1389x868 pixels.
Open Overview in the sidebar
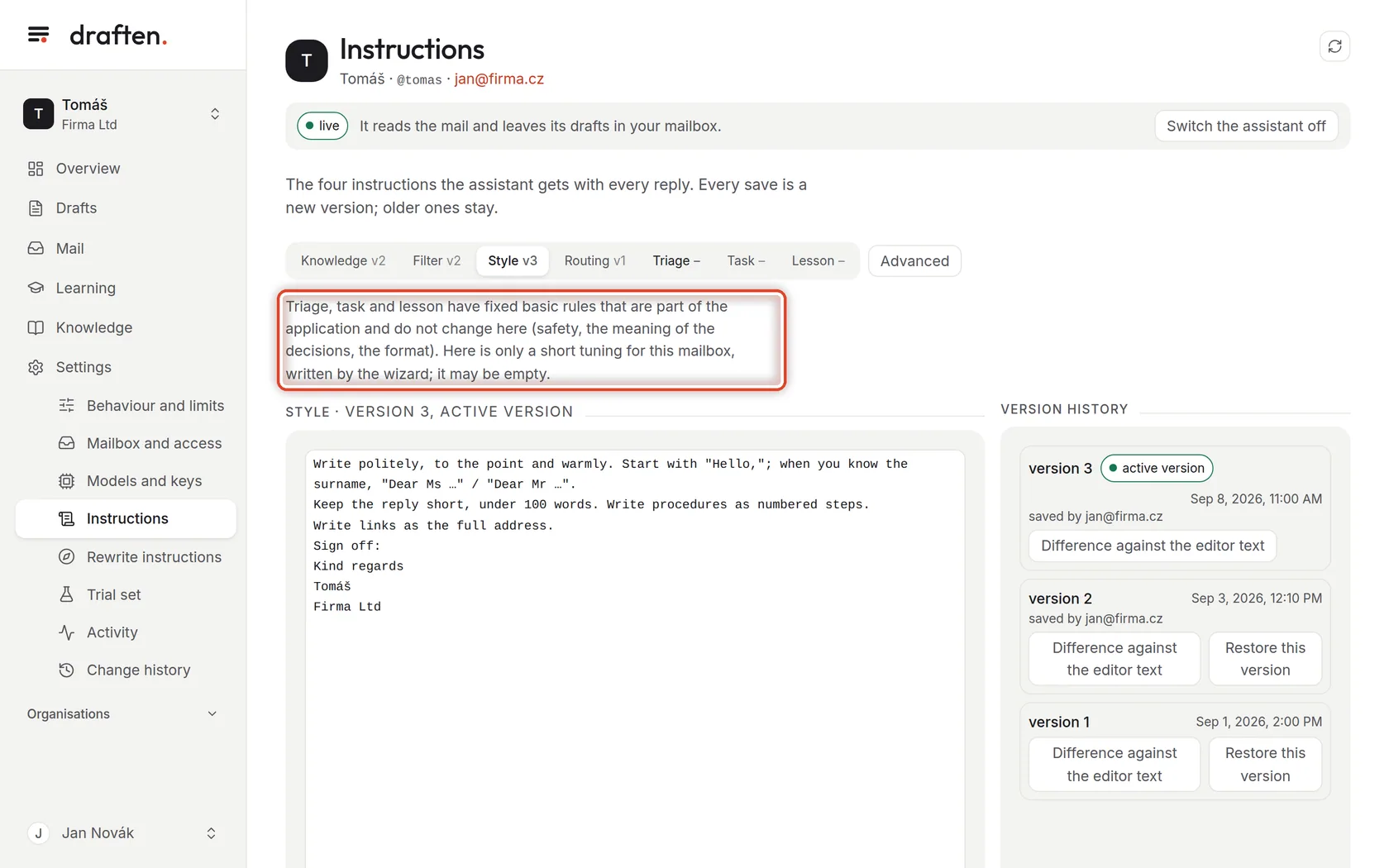point(126,169)
